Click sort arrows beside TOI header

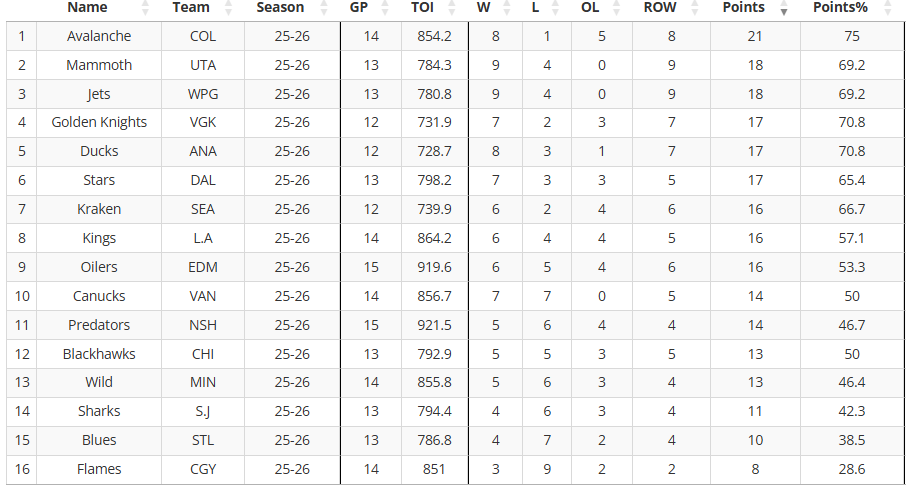pyautogui.click(x=452, y=8)
